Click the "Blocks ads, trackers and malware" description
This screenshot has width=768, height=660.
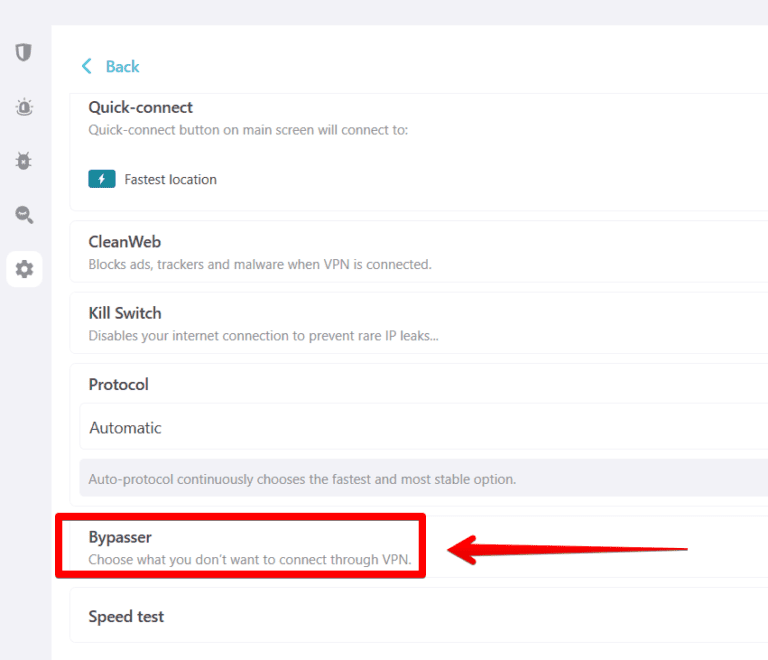pos(259,265)
